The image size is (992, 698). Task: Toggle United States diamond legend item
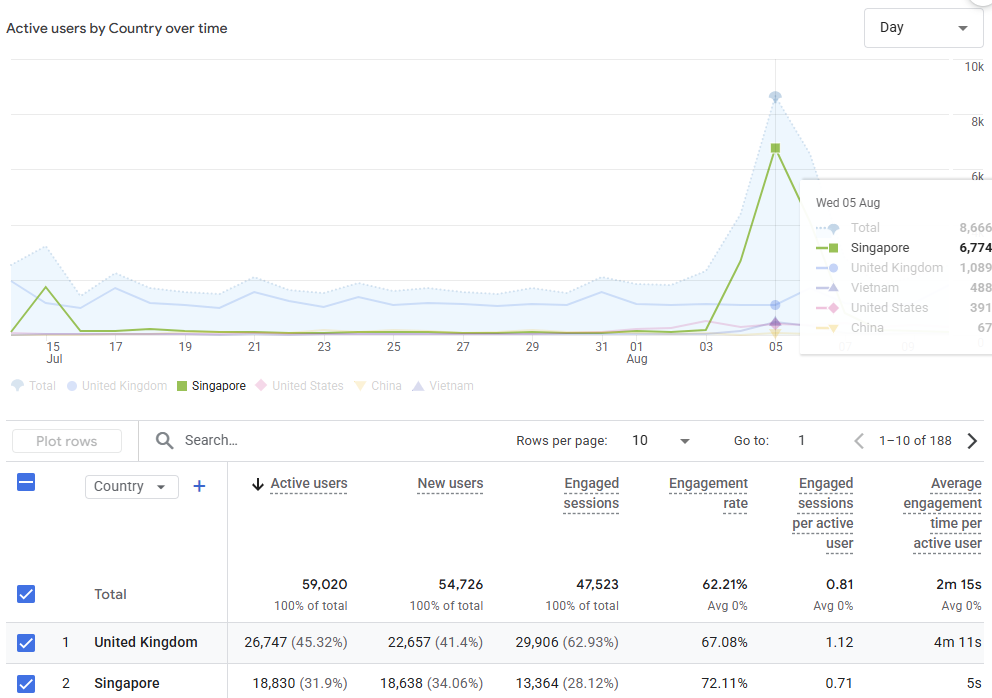[299, 385]
